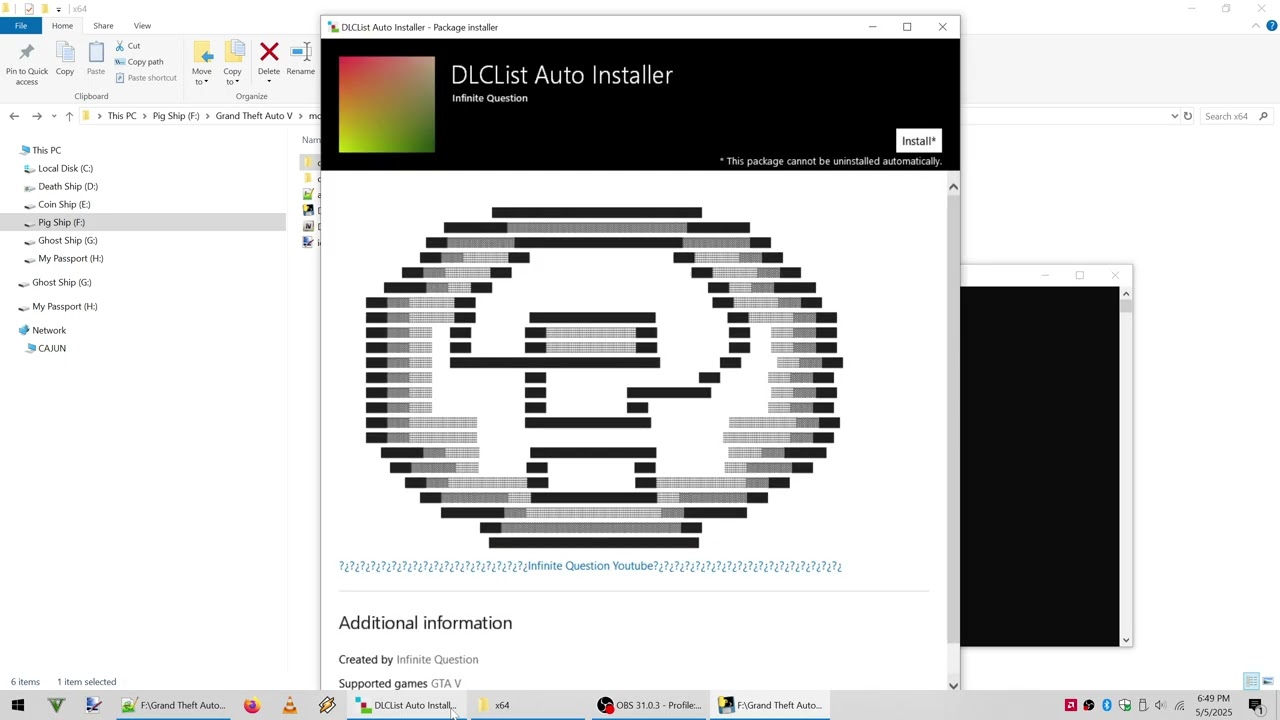Click the Forward navigation arrow in Explorer

coord(37,116)
